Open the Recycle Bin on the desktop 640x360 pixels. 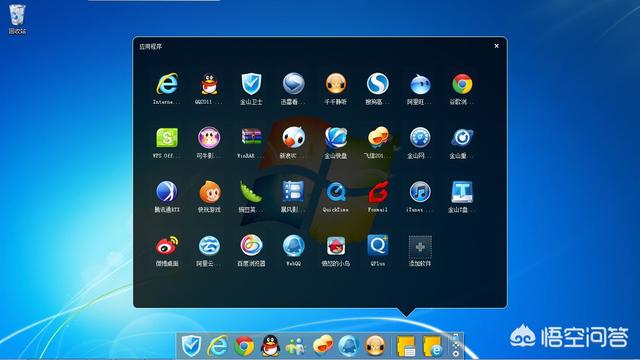(17, 19)
